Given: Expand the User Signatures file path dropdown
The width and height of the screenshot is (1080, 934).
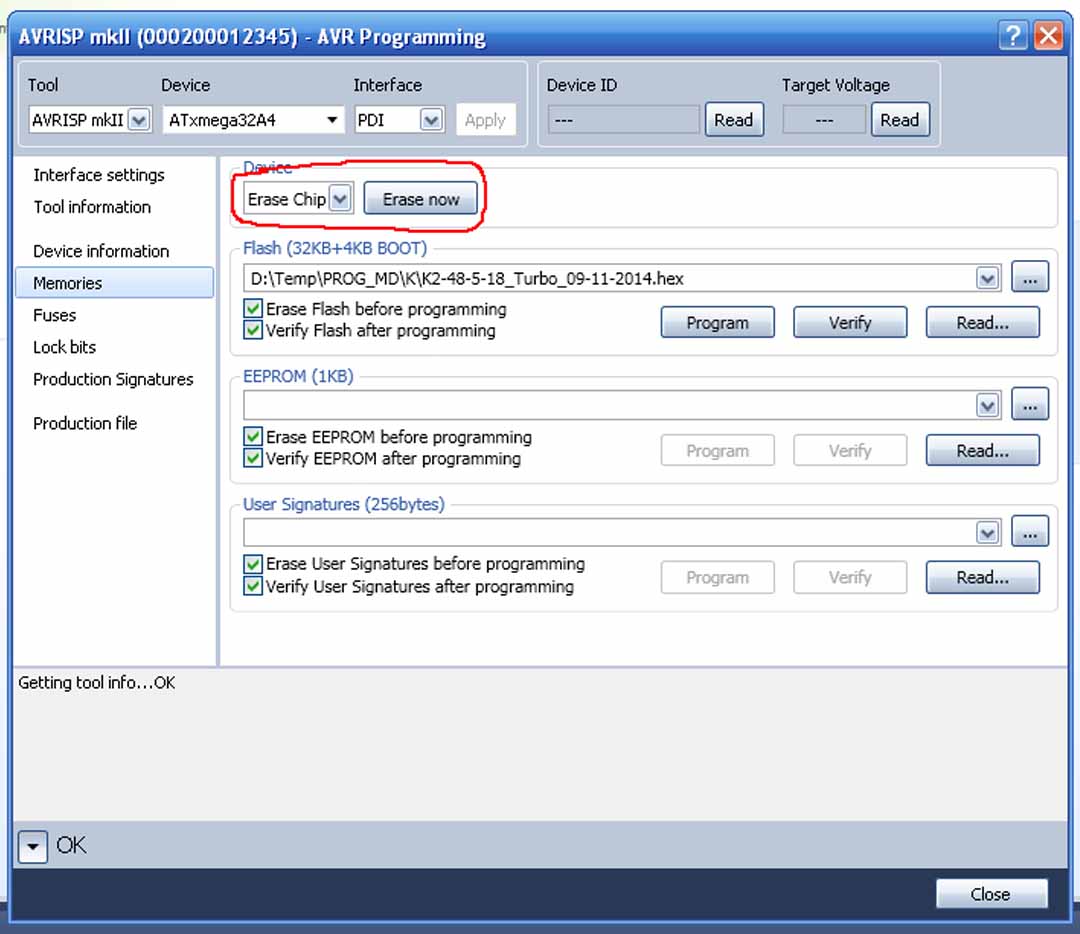Looking at the screenshot, I should (988, 532).
